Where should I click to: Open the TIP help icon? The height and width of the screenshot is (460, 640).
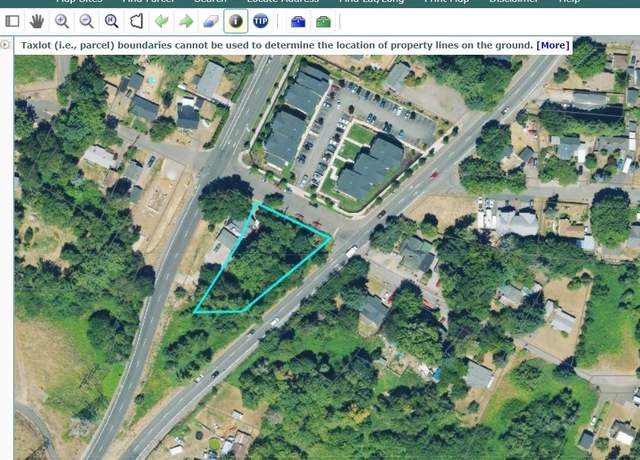[261, 21]
